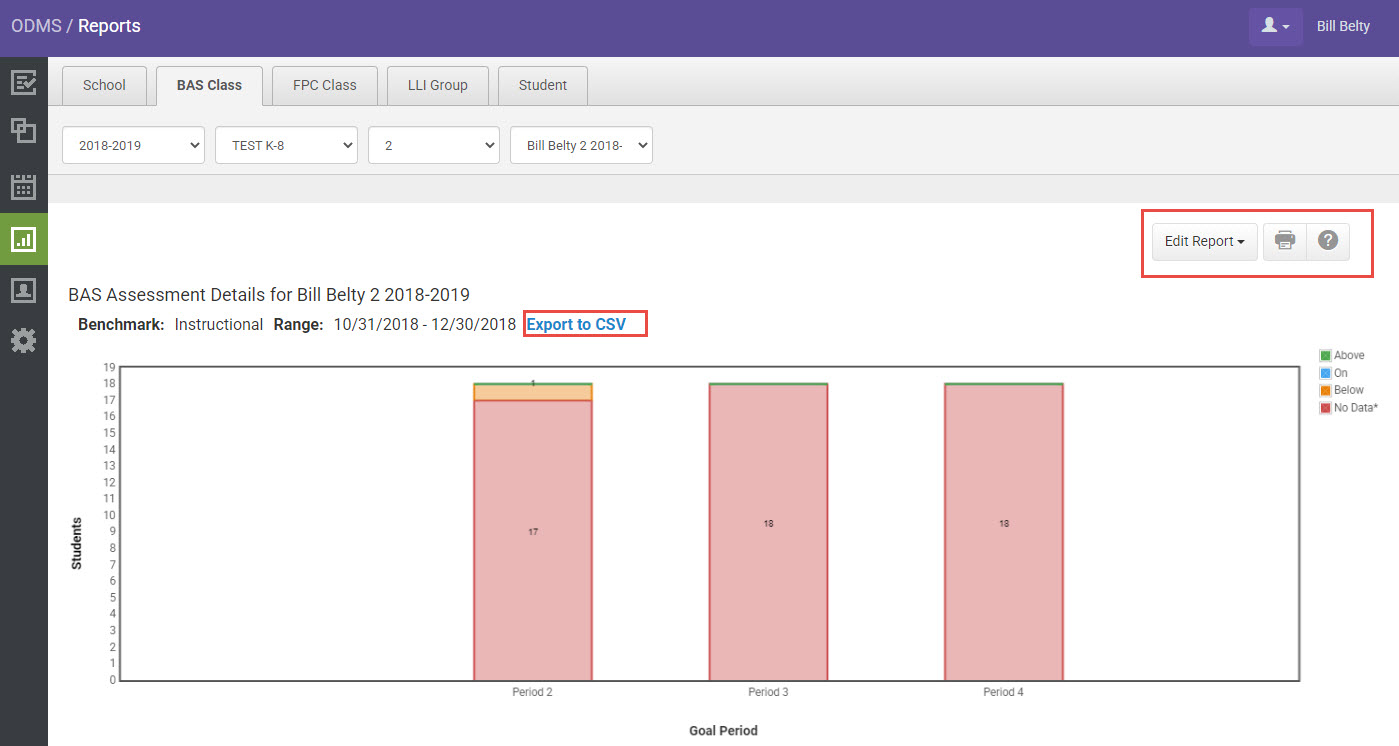The image size is (1399, 746).
Task: Click the green Above legend swatch
Action: [1325, 356]
